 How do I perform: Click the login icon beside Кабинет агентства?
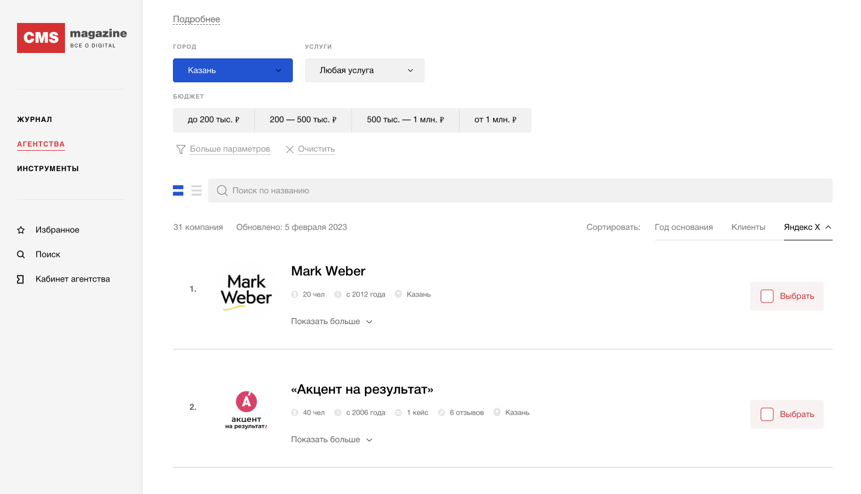pyautogui.click(x=21, y=279)
